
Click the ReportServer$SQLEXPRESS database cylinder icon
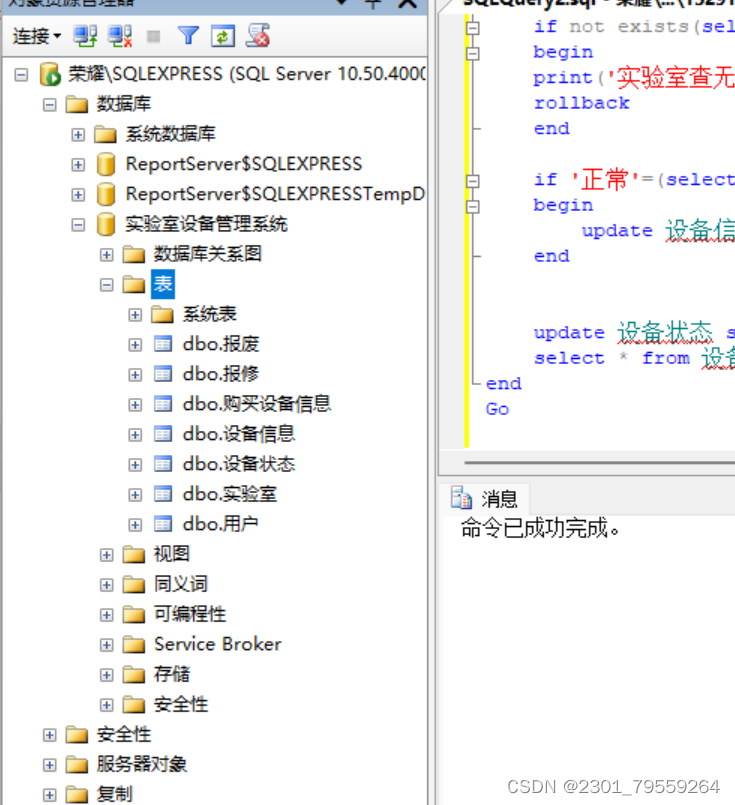[106, 164]
